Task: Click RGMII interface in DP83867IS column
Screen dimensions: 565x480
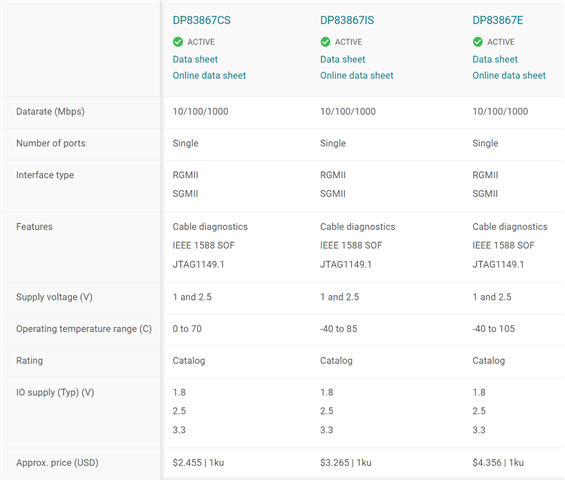Action: [333, 175]
